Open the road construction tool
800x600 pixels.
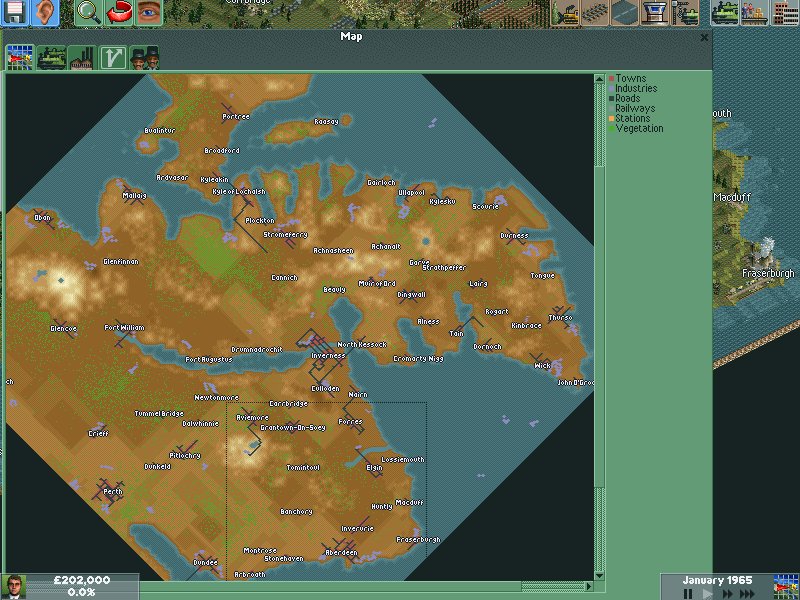point(625,12)
